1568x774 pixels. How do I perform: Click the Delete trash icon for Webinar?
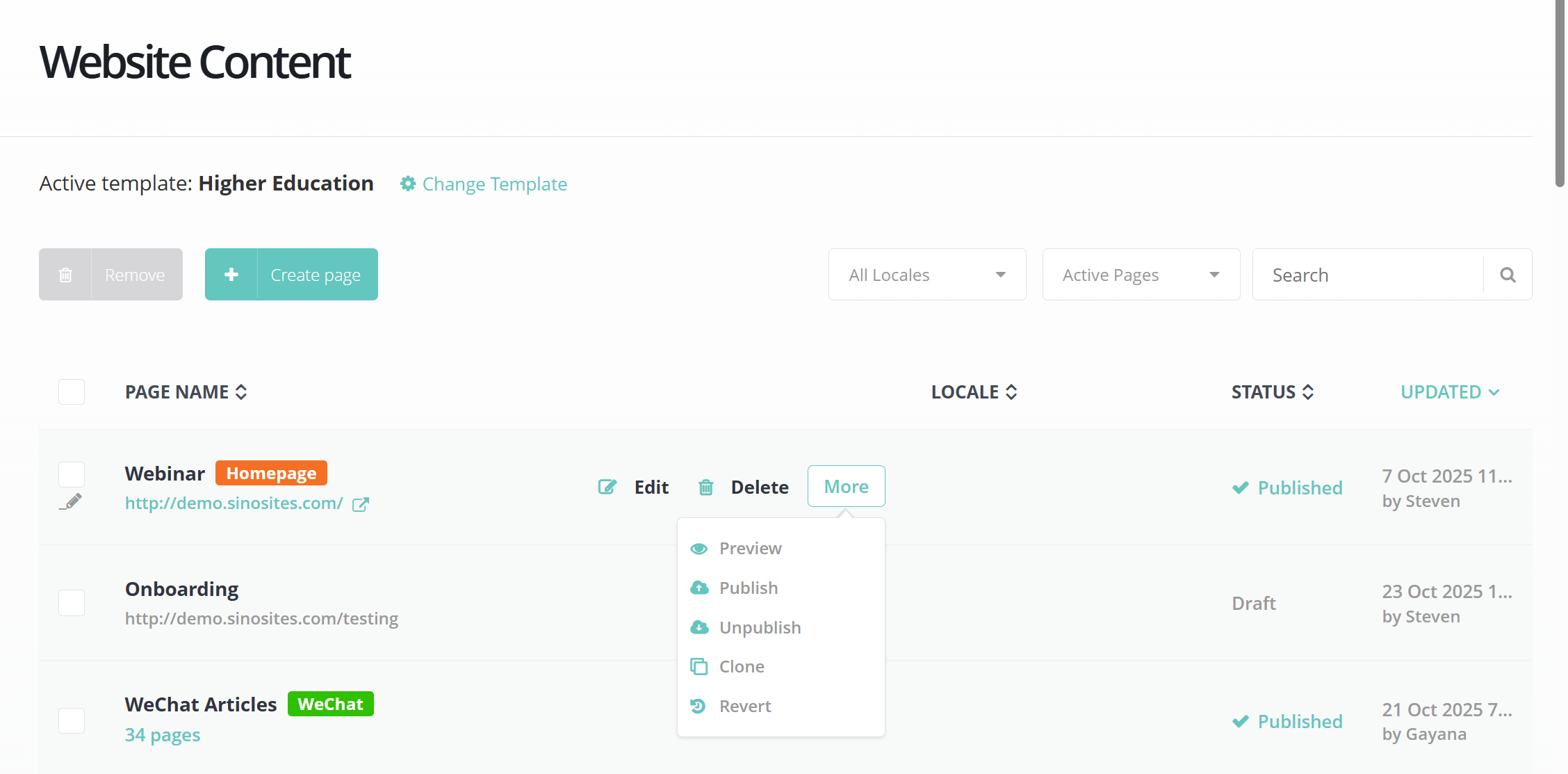[706, 487]
